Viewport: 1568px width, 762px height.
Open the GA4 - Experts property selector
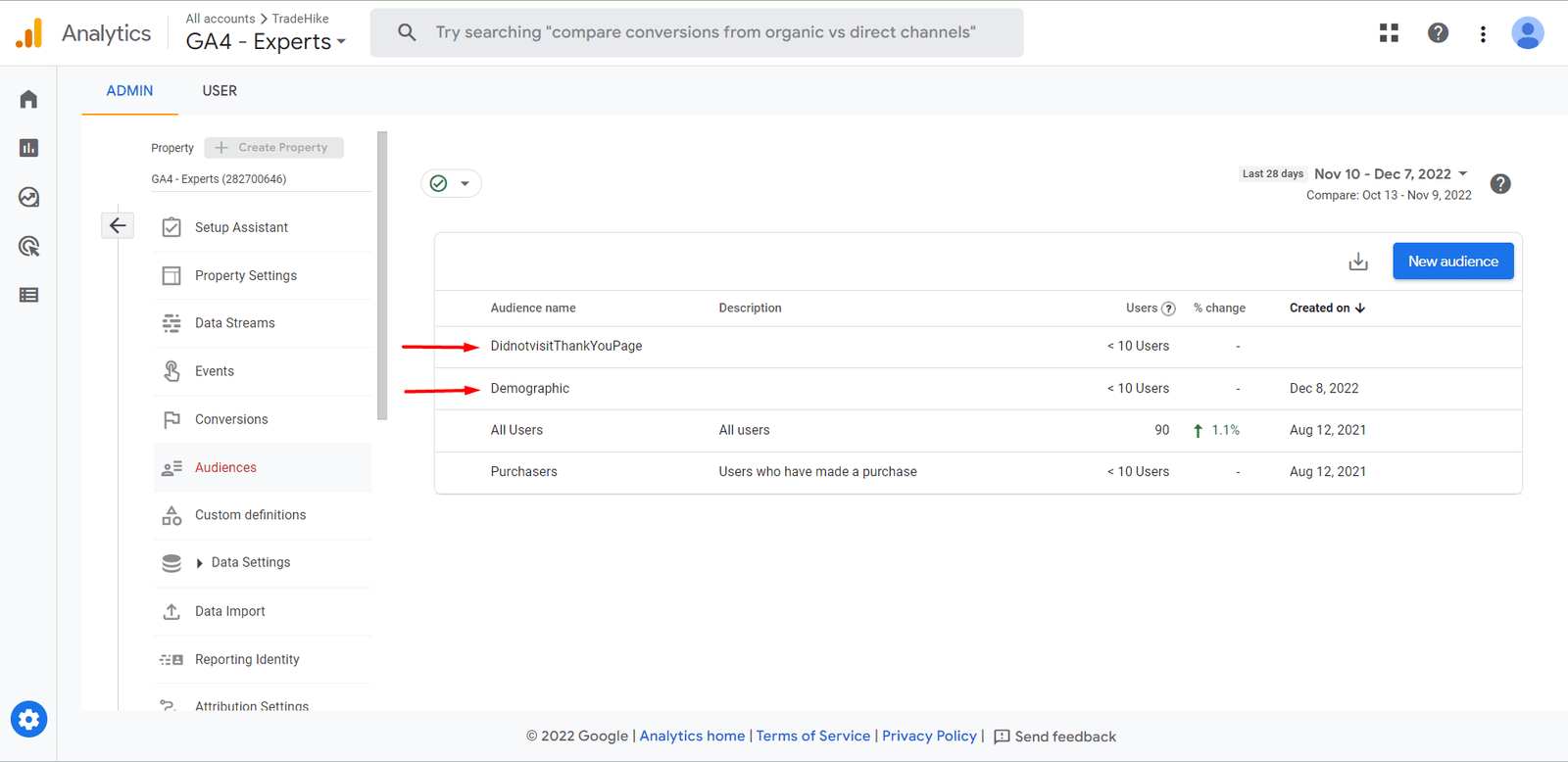[266, 41]
